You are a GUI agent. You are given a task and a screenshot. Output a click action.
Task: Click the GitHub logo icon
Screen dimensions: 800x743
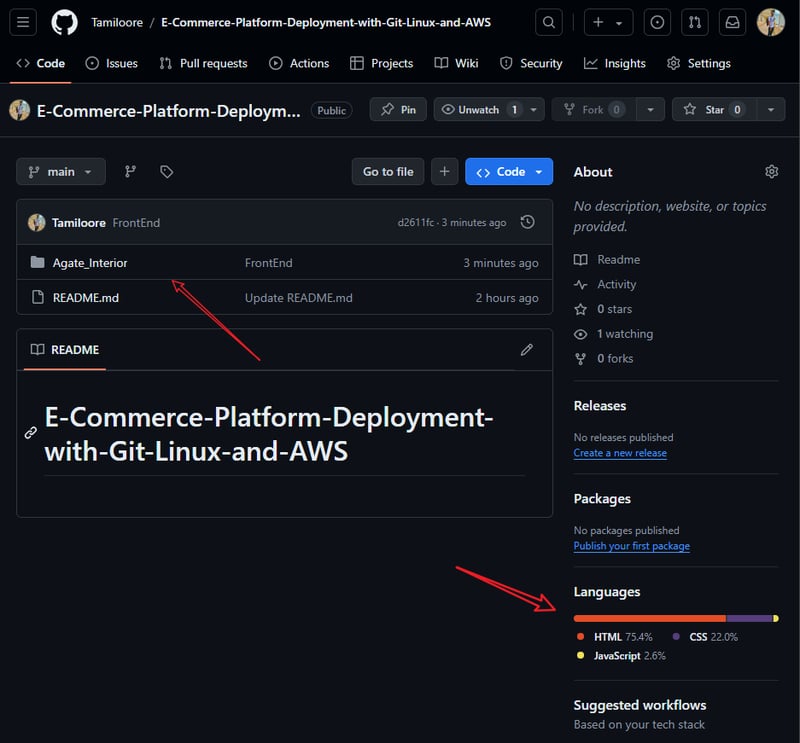pyautogui.click(x=64, y=22)
